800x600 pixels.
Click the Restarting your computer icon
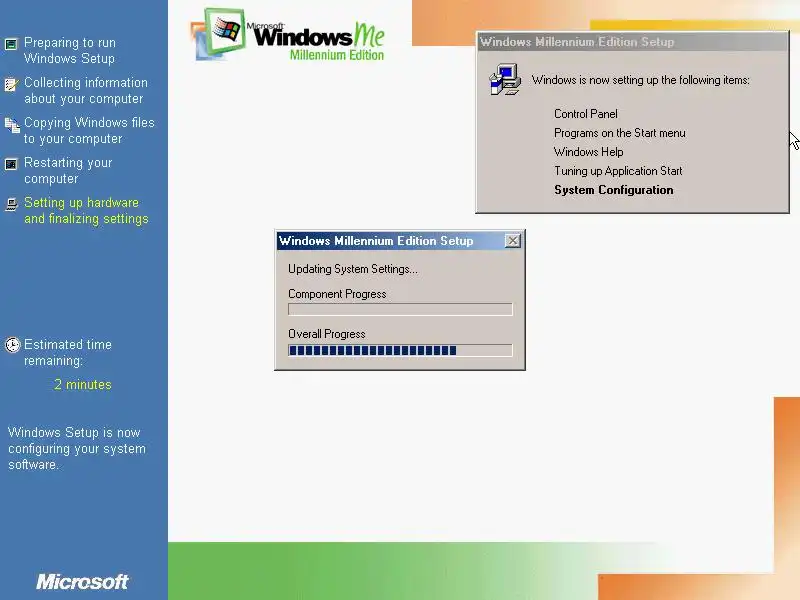[x=11, y=164]
